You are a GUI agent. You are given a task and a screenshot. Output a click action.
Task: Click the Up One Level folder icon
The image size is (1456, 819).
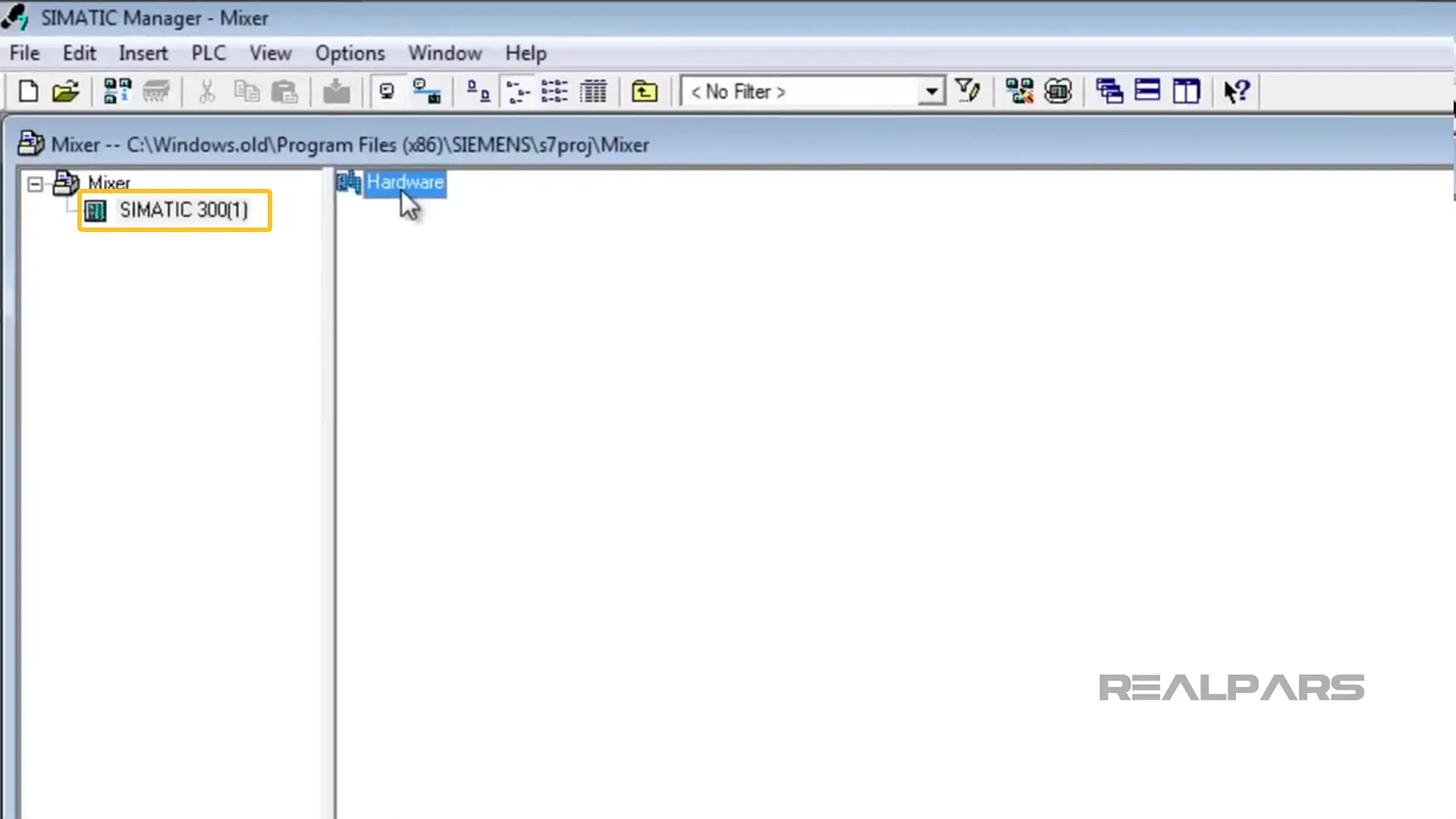coord(645,92)
